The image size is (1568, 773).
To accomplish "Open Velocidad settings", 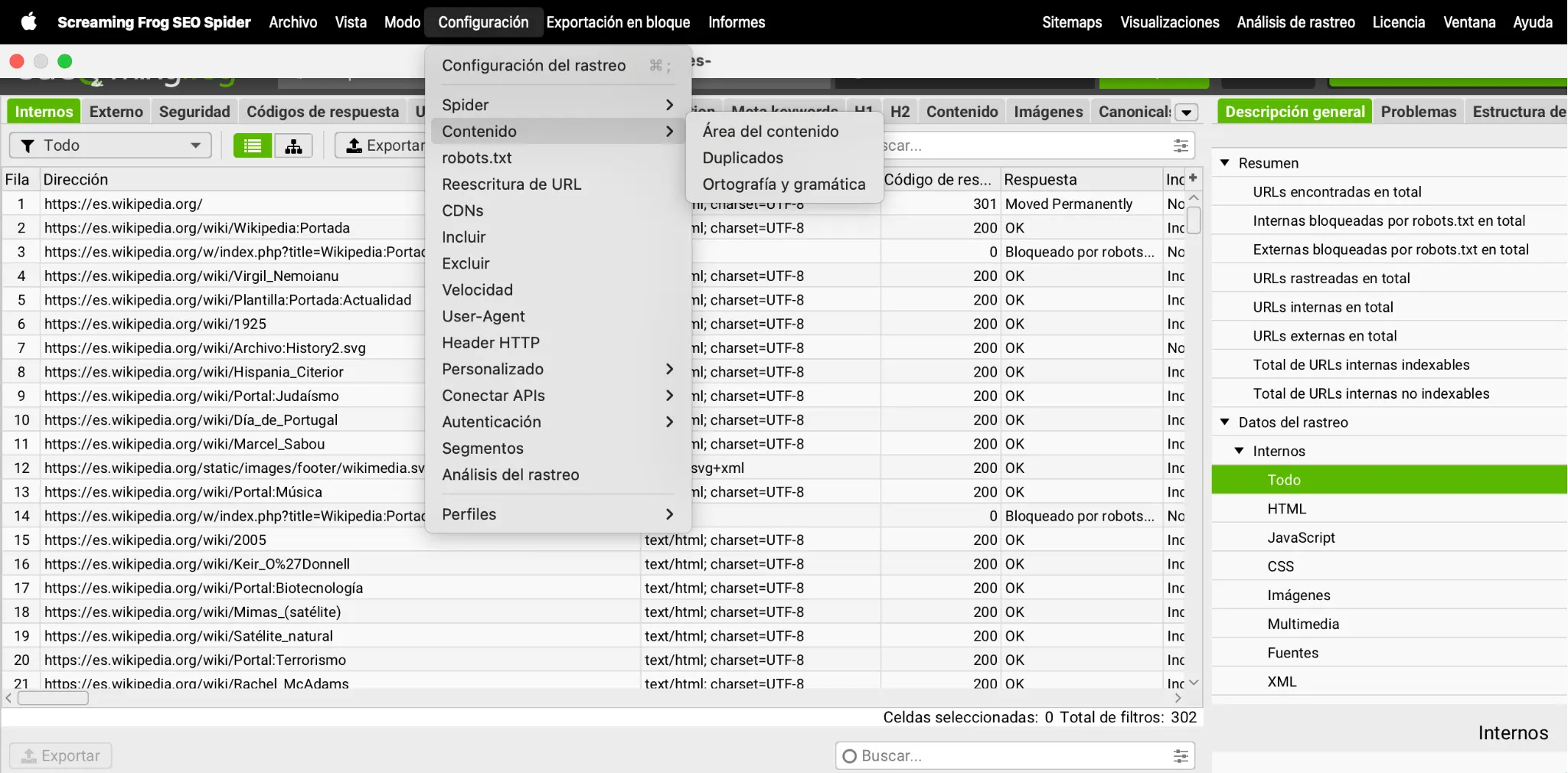I will pyautogui.click(x=558, y=290).
